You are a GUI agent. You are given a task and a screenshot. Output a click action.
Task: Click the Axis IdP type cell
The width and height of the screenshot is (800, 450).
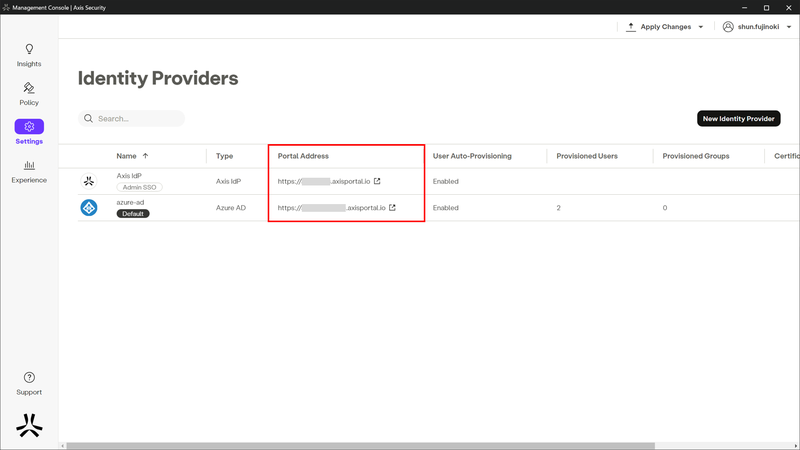point(228,181)
